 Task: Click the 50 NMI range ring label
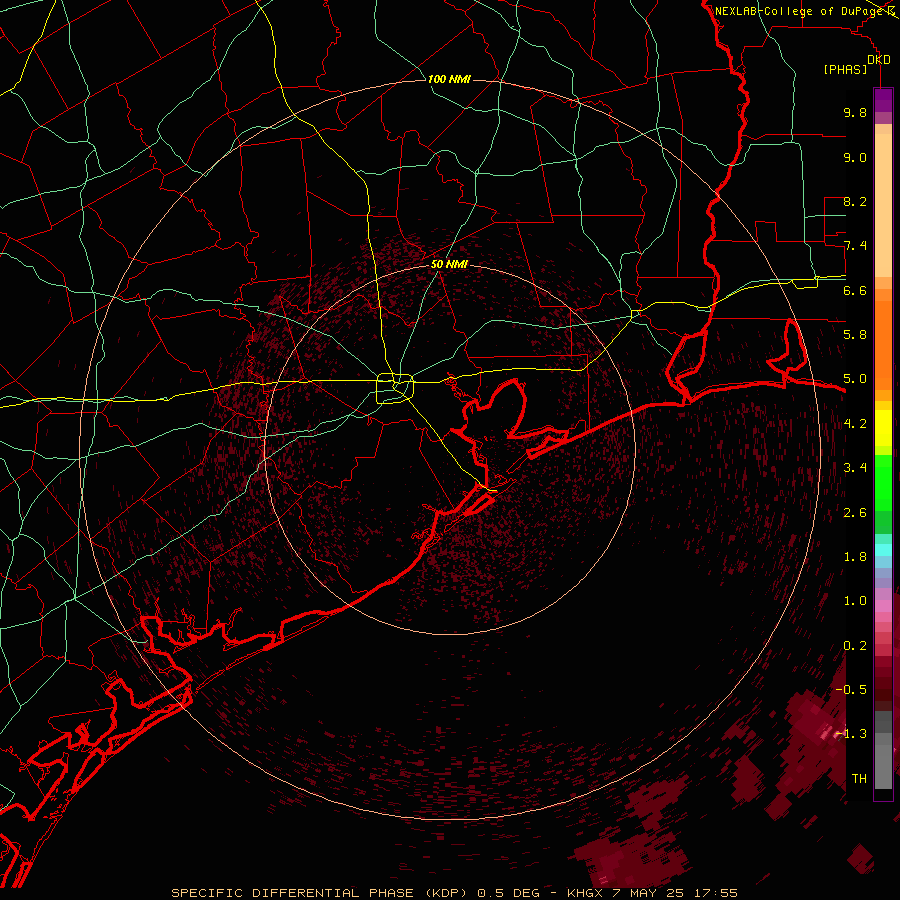[x=449, y=264]
